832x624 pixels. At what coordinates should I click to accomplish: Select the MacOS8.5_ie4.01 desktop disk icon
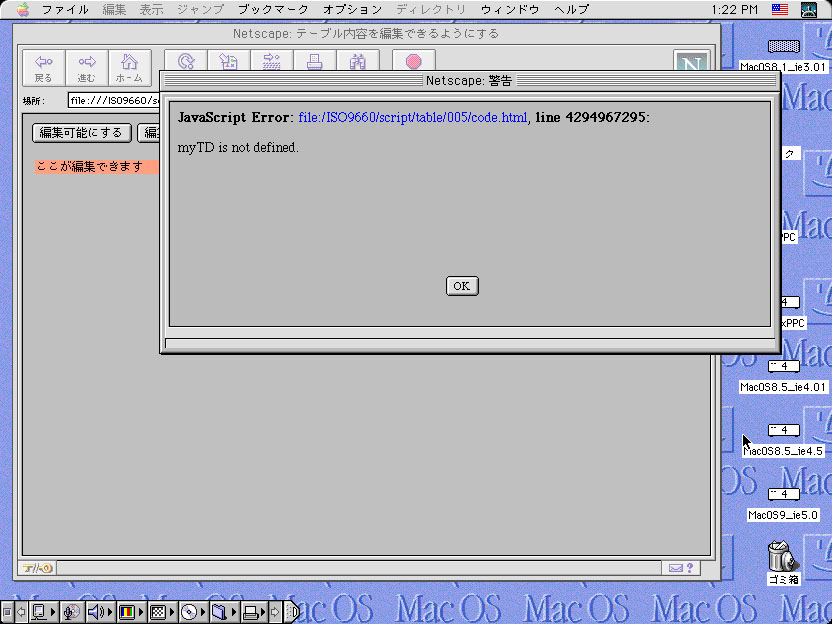click(784, 366)
